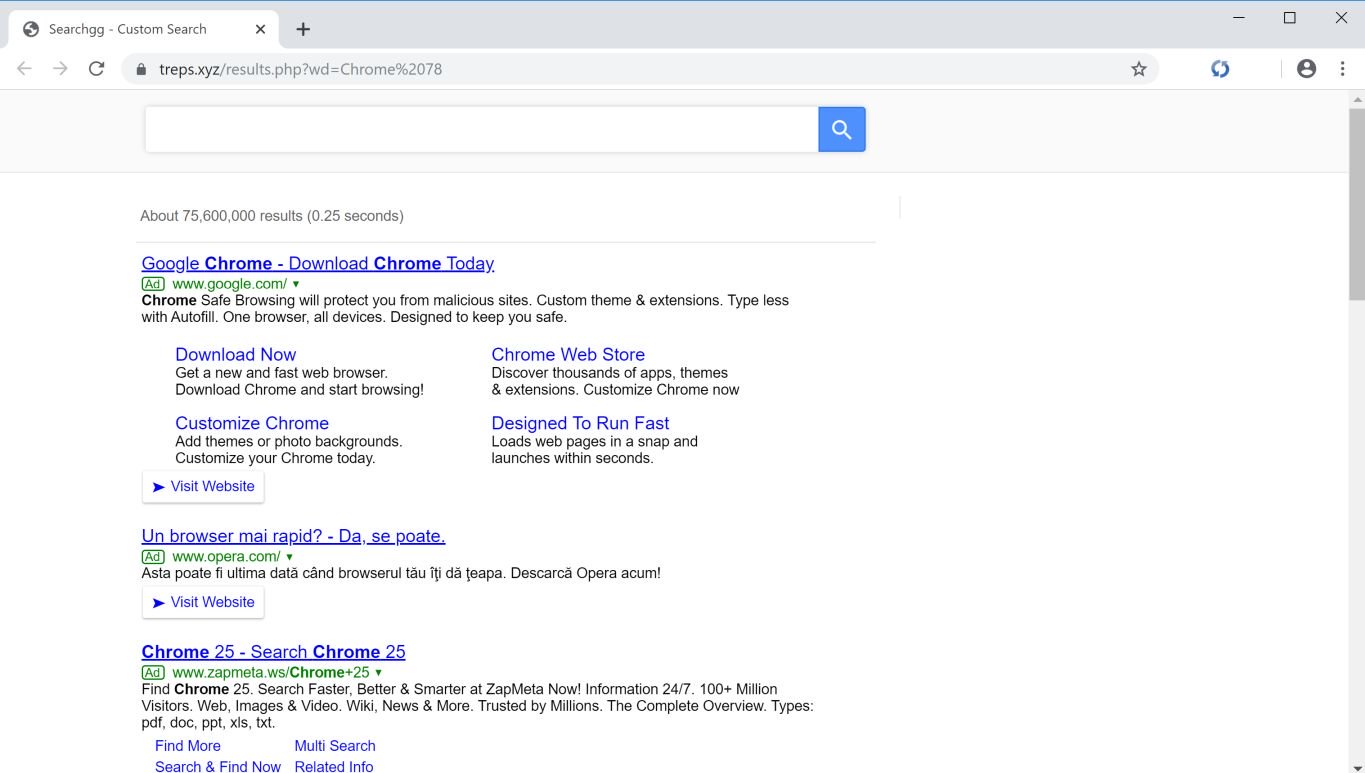Follow the Find More link
Image resolution: width=1365 pixels, height=773 pixels.
click(x=188, y=746)
